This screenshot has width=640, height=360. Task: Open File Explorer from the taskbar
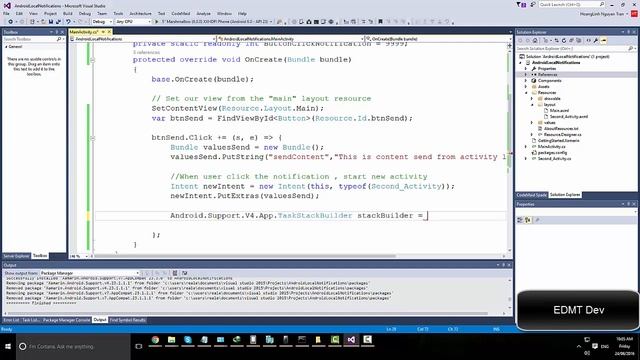click(x=171, y=340)
